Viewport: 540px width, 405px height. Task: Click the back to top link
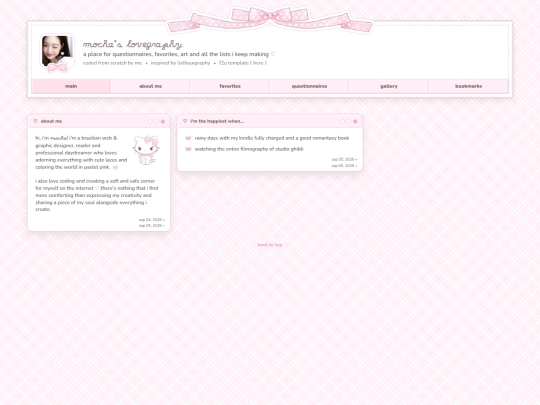[270, 245]
